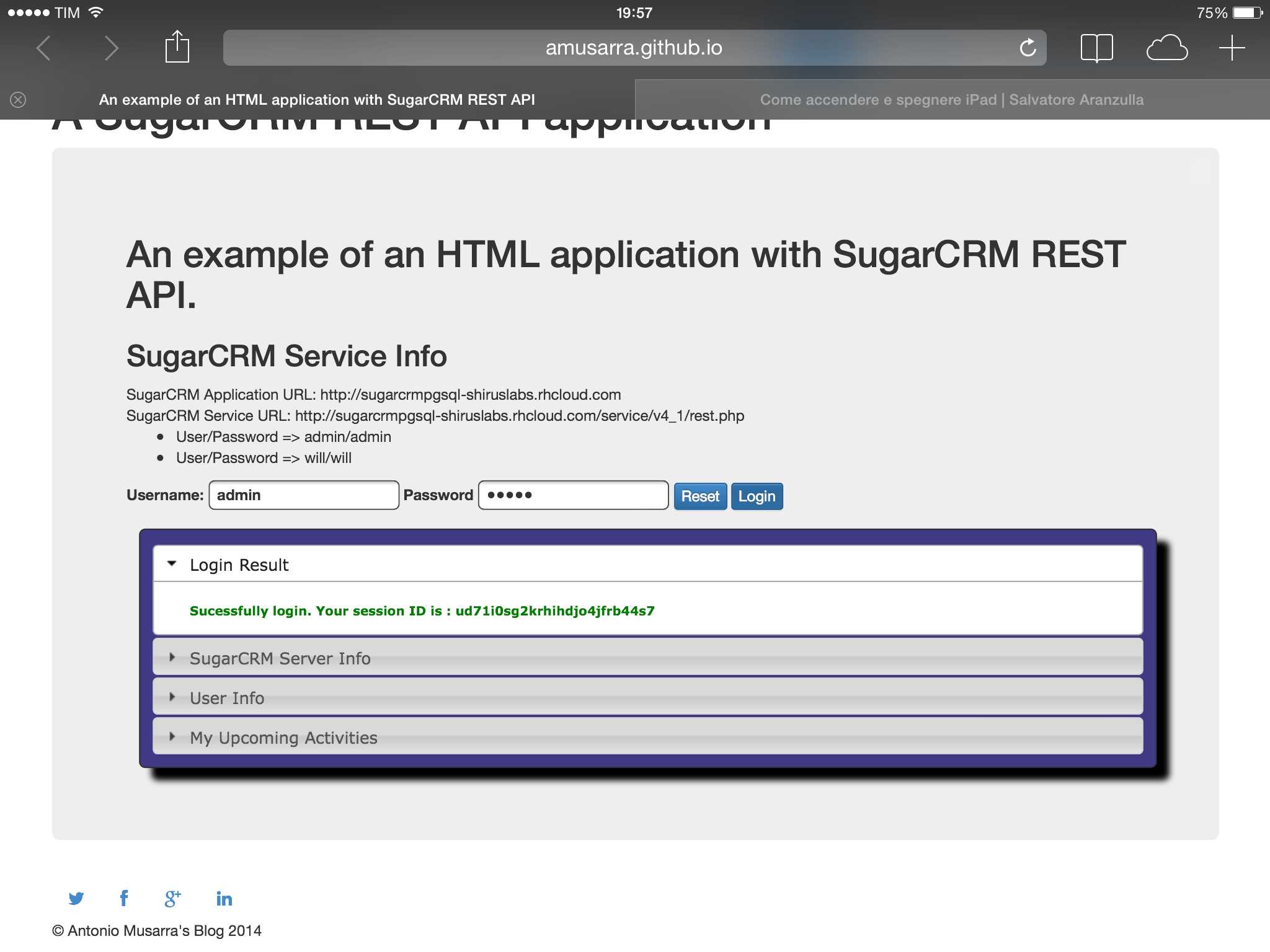Go back with Safari's back arrow
The height and width of the screenshot is (952, 1270).
coord(43,48)
